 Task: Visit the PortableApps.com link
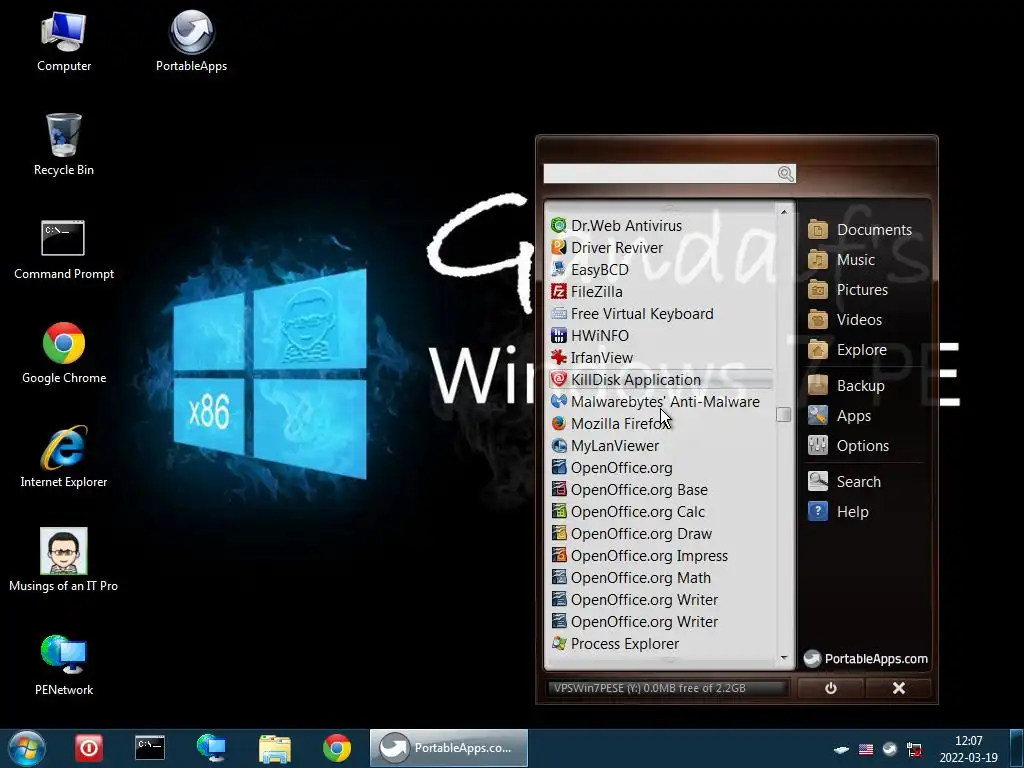coord(865,659)
